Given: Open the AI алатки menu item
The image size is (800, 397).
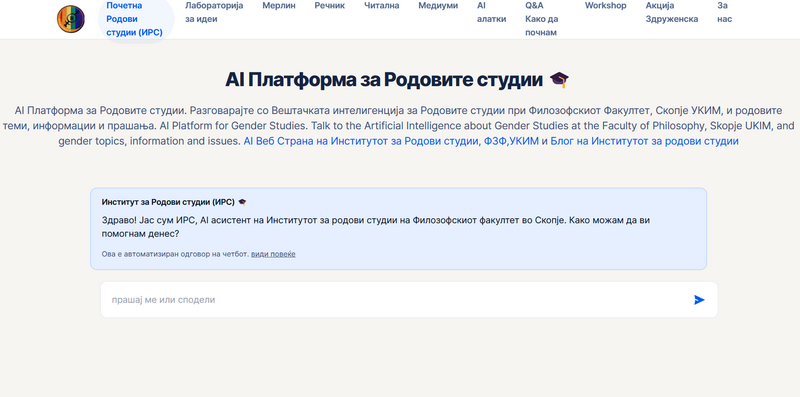Looking at the screenshot, I should 491,12.
